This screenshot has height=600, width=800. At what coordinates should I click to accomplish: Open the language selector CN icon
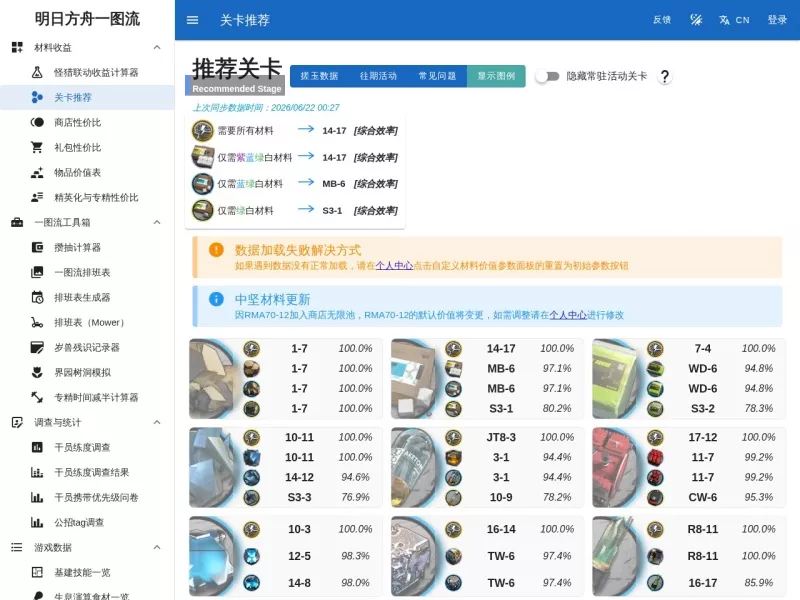point(724,20)
